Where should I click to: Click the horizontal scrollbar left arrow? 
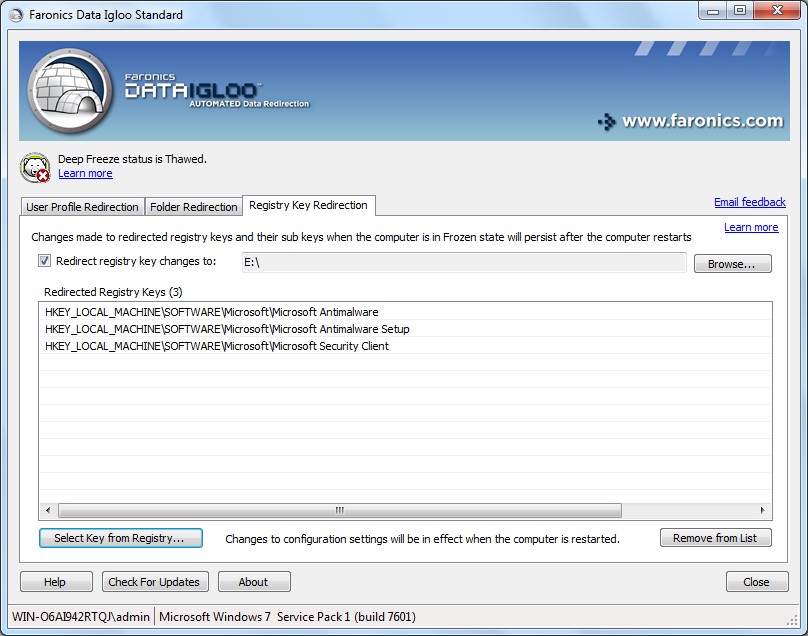coord(48,510)
